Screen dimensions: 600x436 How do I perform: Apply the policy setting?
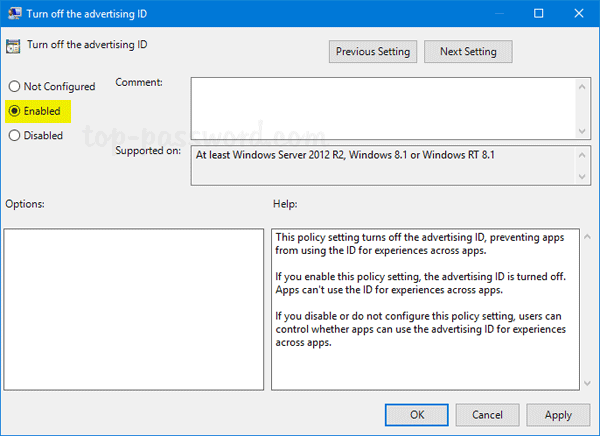pos(557,414)
